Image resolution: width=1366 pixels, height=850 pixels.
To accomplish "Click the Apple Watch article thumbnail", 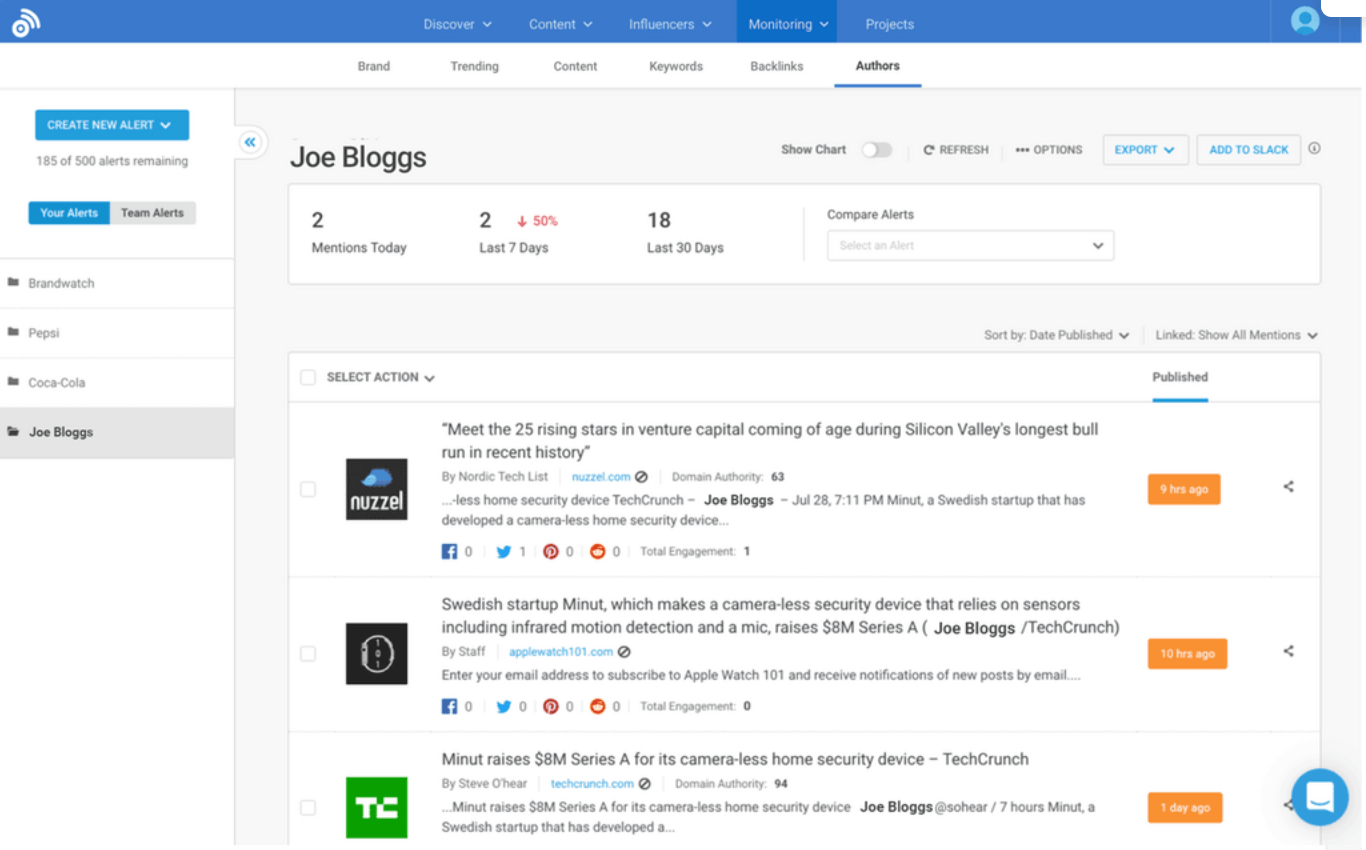I will 376,653.
